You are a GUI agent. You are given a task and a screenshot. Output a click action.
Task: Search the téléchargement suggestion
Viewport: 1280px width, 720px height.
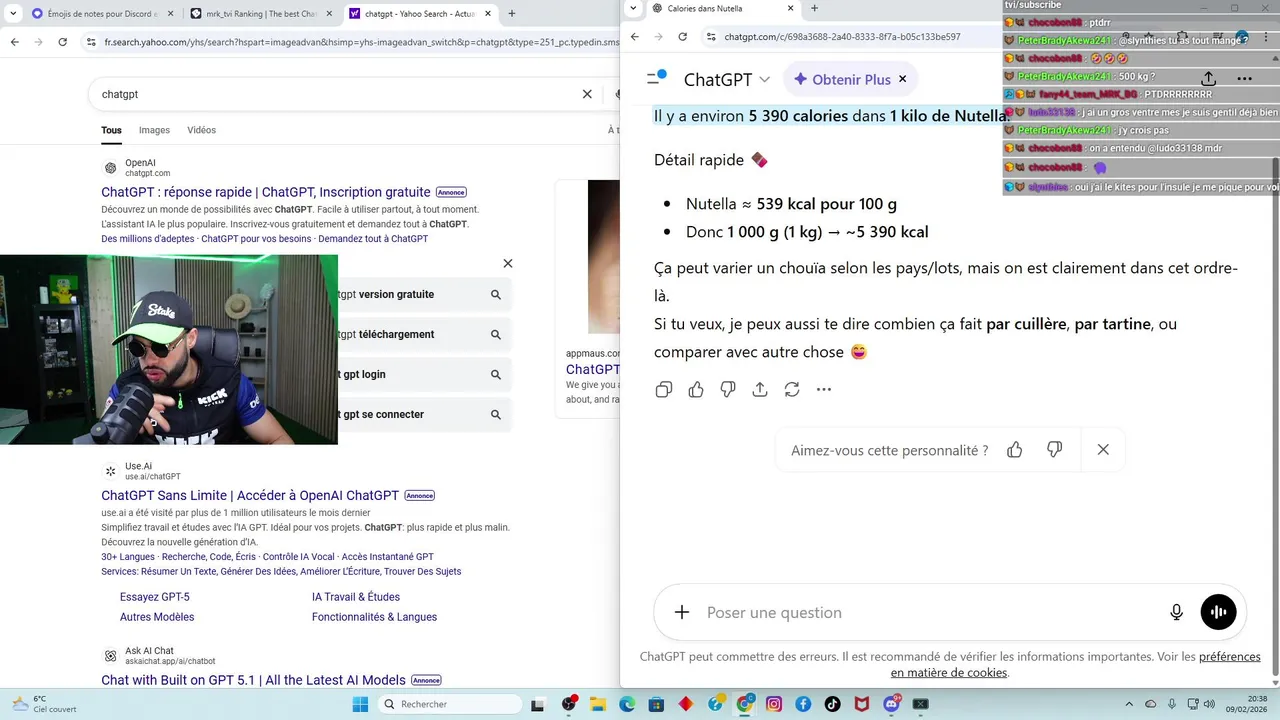point(425,334)
